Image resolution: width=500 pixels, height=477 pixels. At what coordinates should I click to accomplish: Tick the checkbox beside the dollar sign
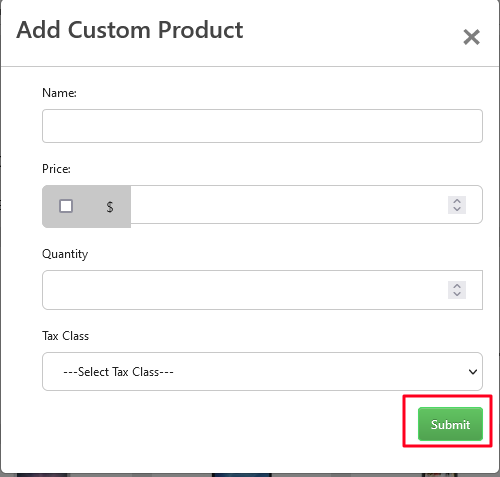tap(66, 206)
